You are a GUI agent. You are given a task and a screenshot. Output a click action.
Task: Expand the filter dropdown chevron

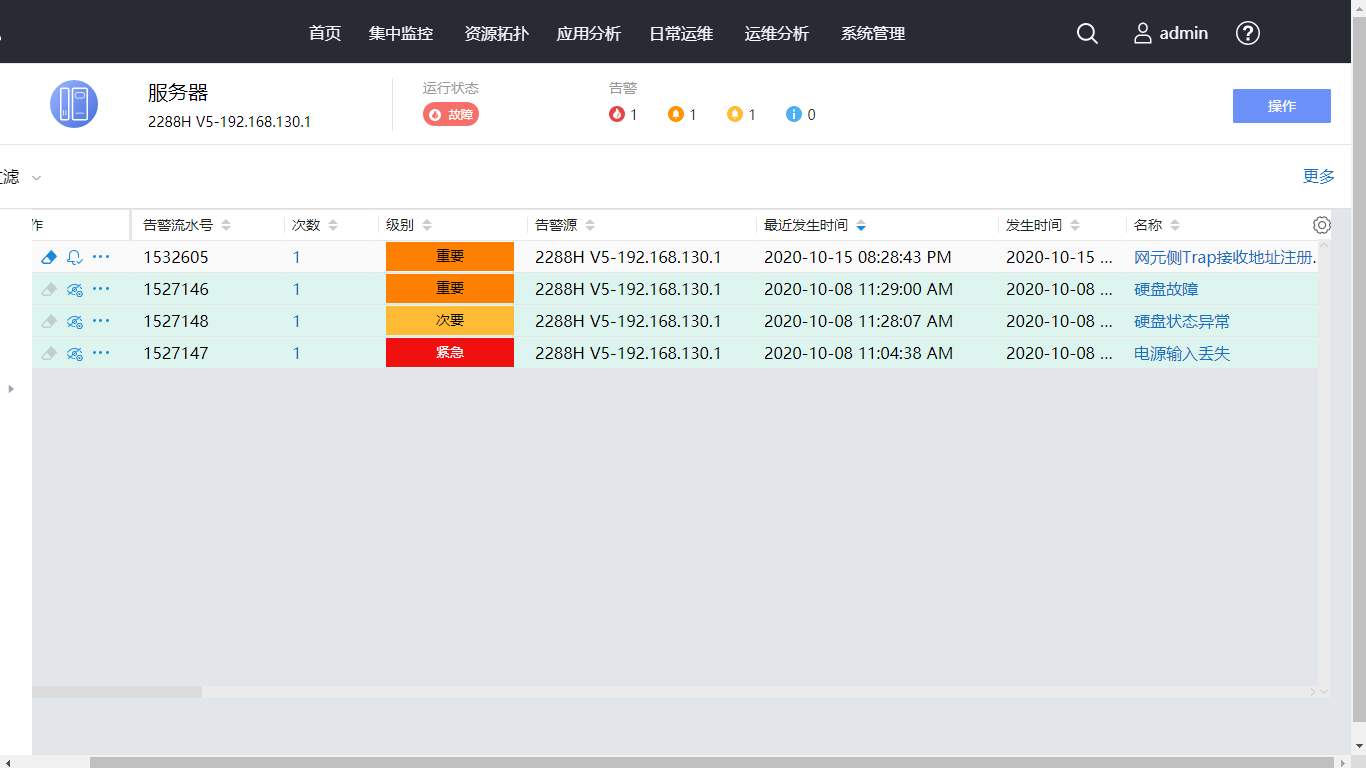pos(37,178)
